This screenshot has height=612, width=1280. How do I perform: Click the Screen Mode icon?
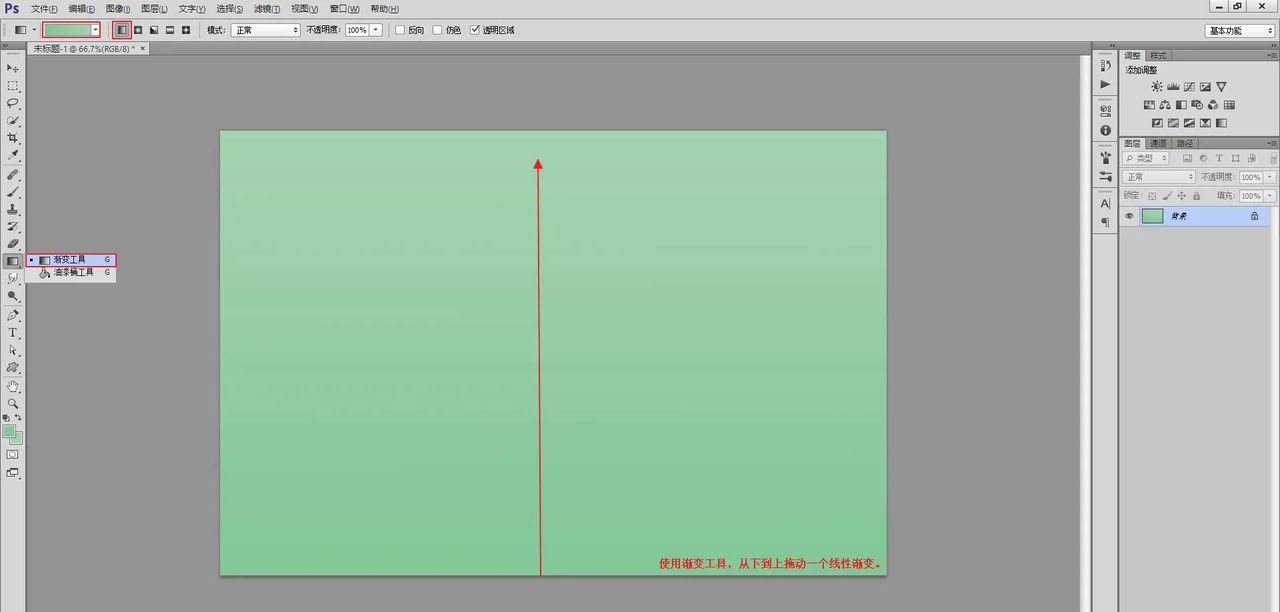pos(12,473)
